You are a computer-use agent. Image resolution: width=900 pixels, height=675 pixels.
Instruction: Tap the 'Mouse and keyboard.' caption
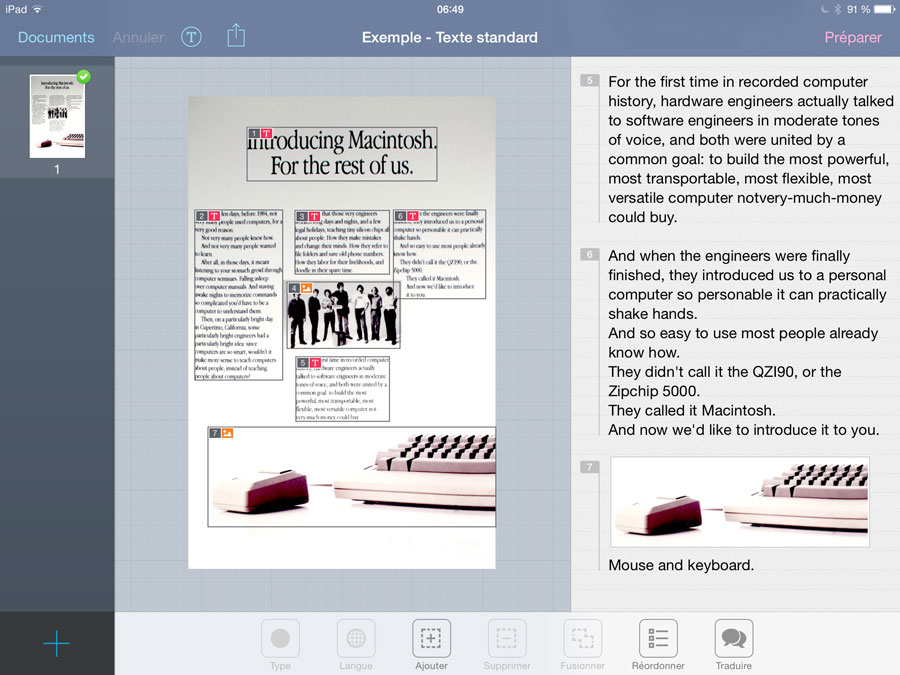click(681, 565)
